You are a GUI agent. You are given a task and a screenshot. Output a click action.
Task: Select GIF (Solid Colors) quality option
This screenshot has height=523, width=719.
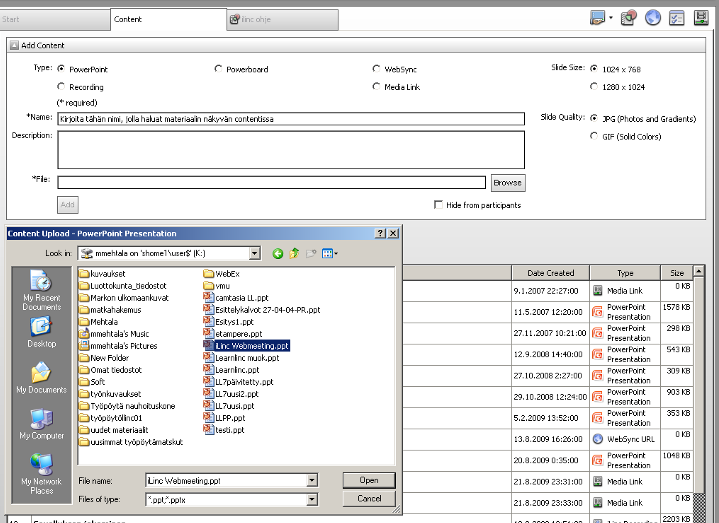[594, 136]
